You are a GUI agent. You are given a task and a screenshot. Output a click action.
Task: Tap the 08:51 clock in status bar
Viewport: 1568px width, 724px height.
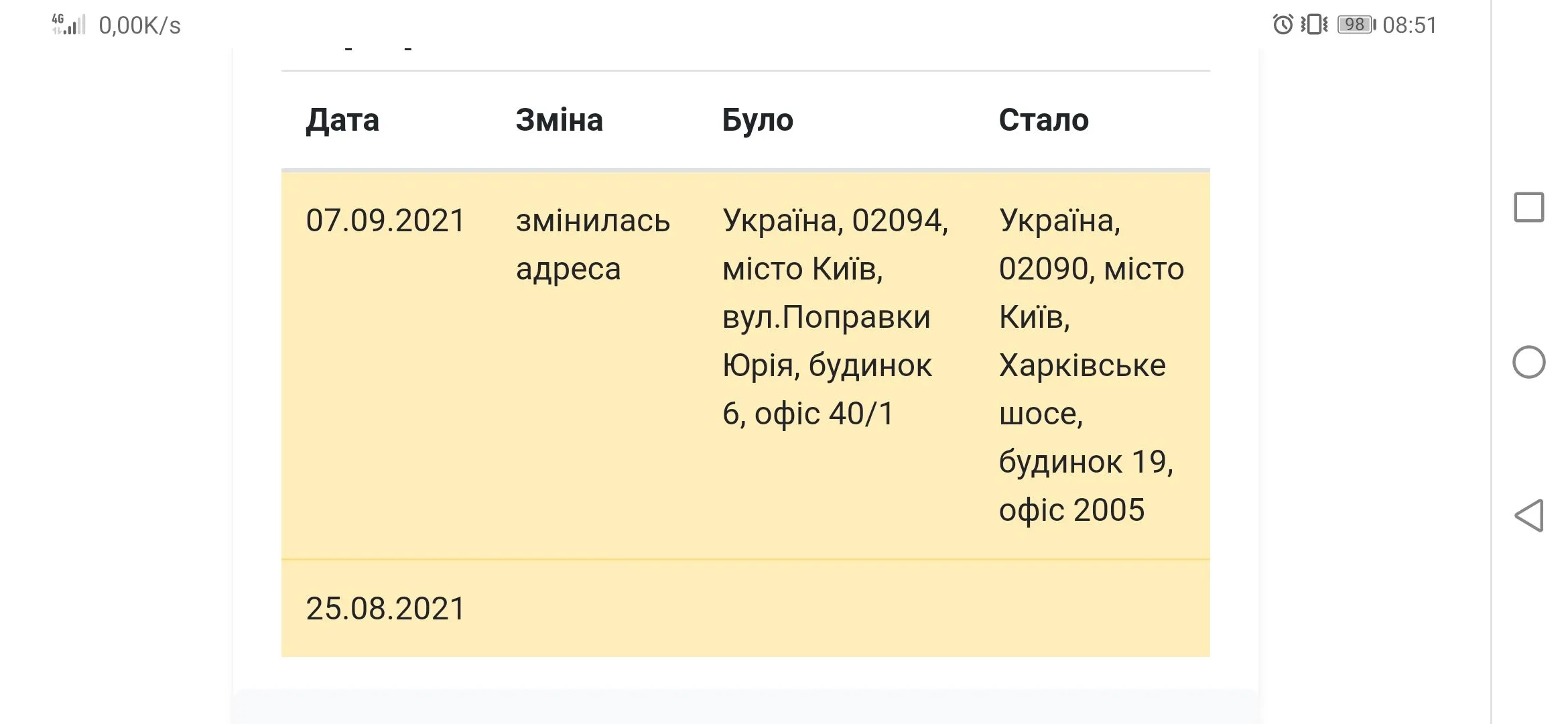coord(1409,25)
